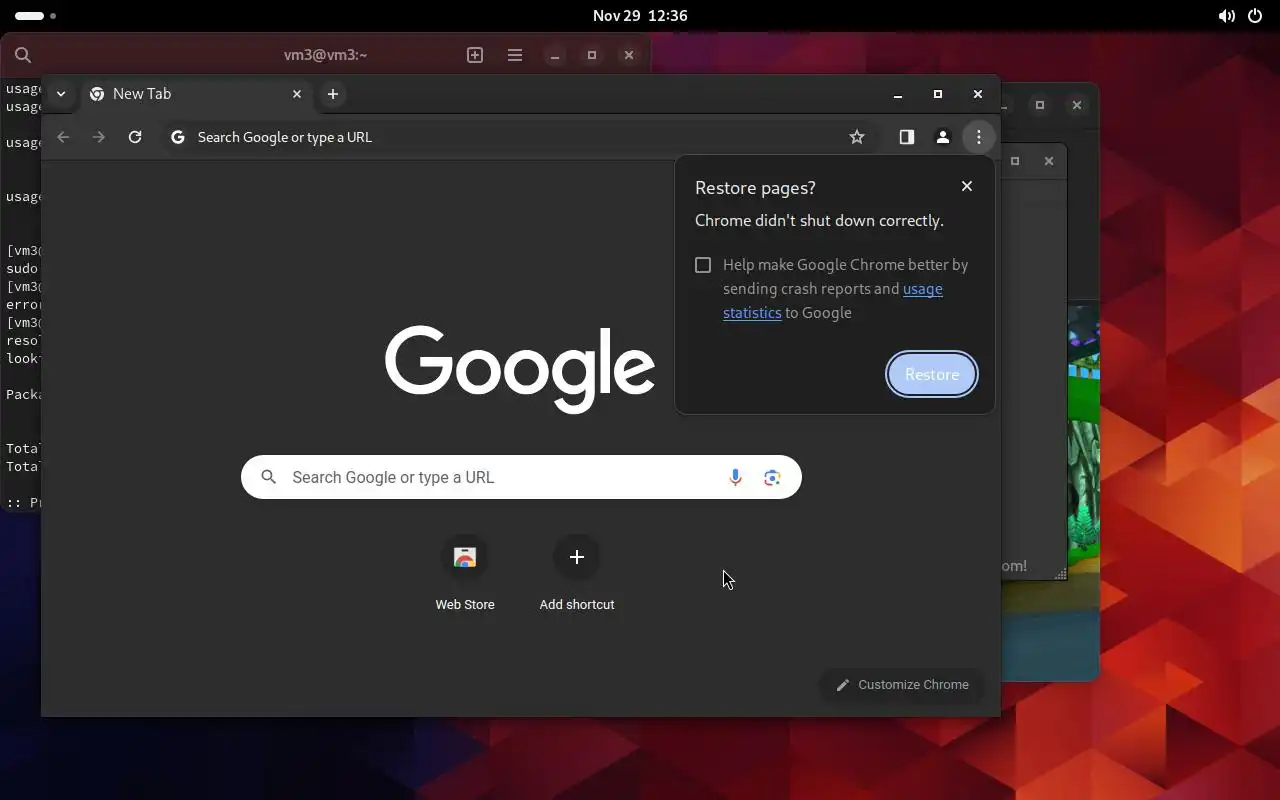The image size is (1280, 800).
Task: Click the Google icon in address bar
Action: point(178,137)
